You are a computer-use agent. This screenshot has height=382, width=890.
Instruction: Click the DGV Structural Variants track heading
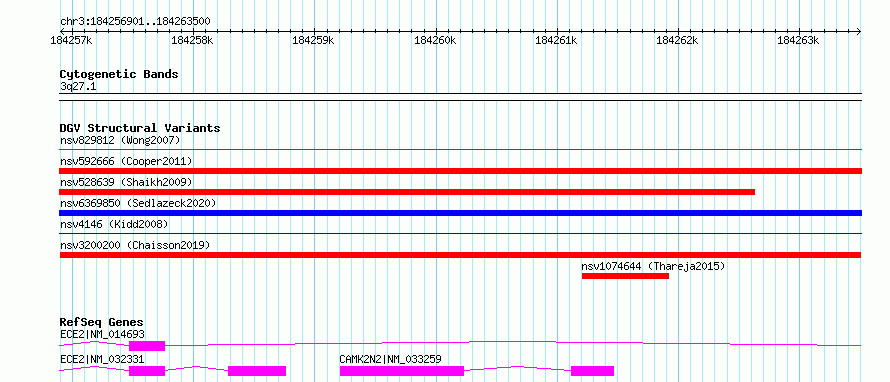pos(140,128)
